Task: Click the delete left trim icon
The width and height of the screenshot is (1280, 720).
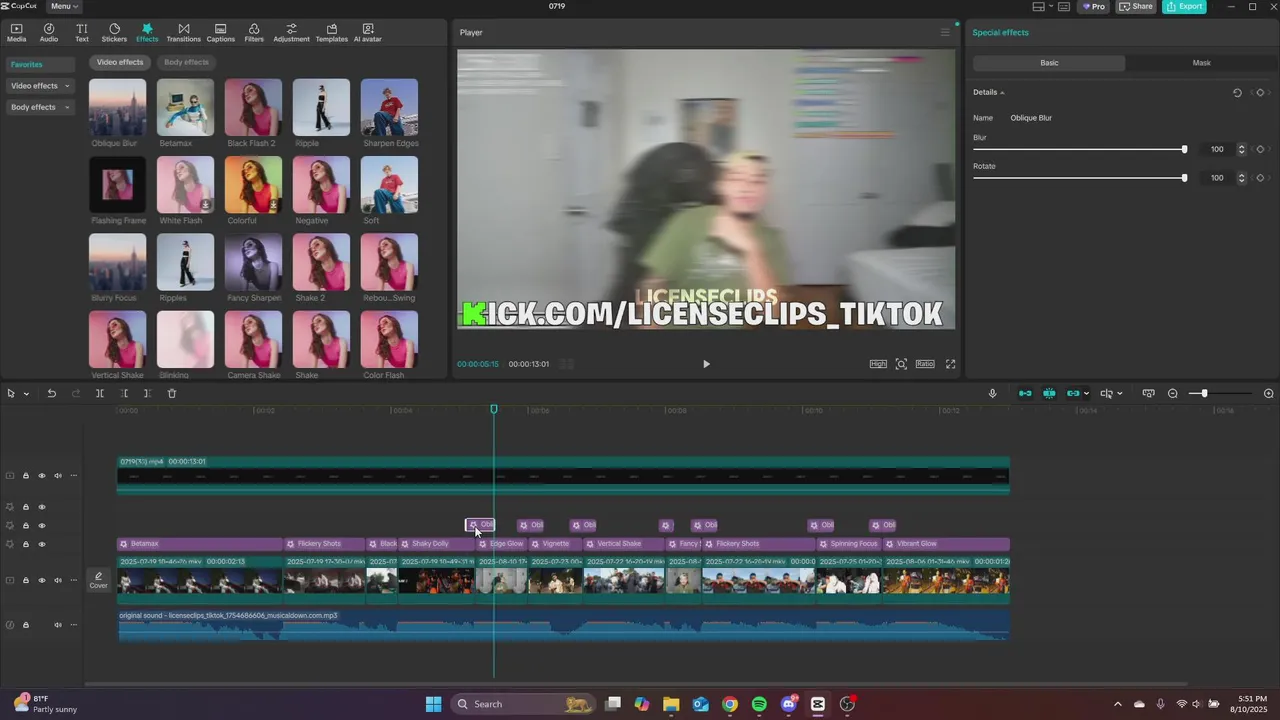Action: [x=123, y=393]
